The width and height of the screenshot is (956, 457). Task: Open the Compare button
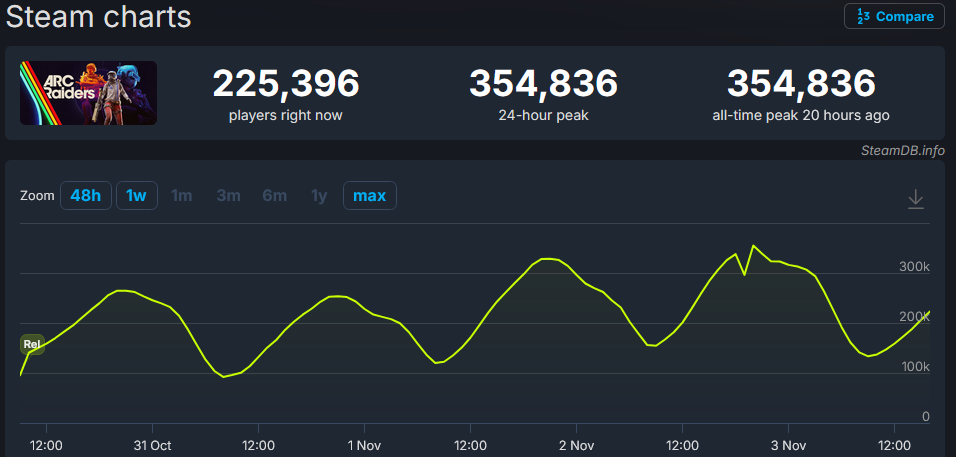click(x=894, y=16)
